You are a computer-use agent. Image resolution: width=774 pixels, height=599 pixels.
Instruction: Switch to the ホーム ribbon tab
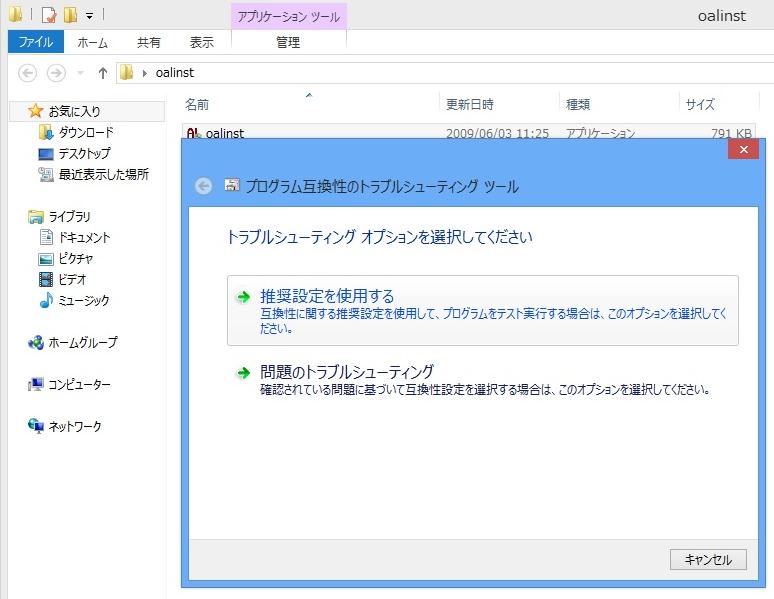92,42
